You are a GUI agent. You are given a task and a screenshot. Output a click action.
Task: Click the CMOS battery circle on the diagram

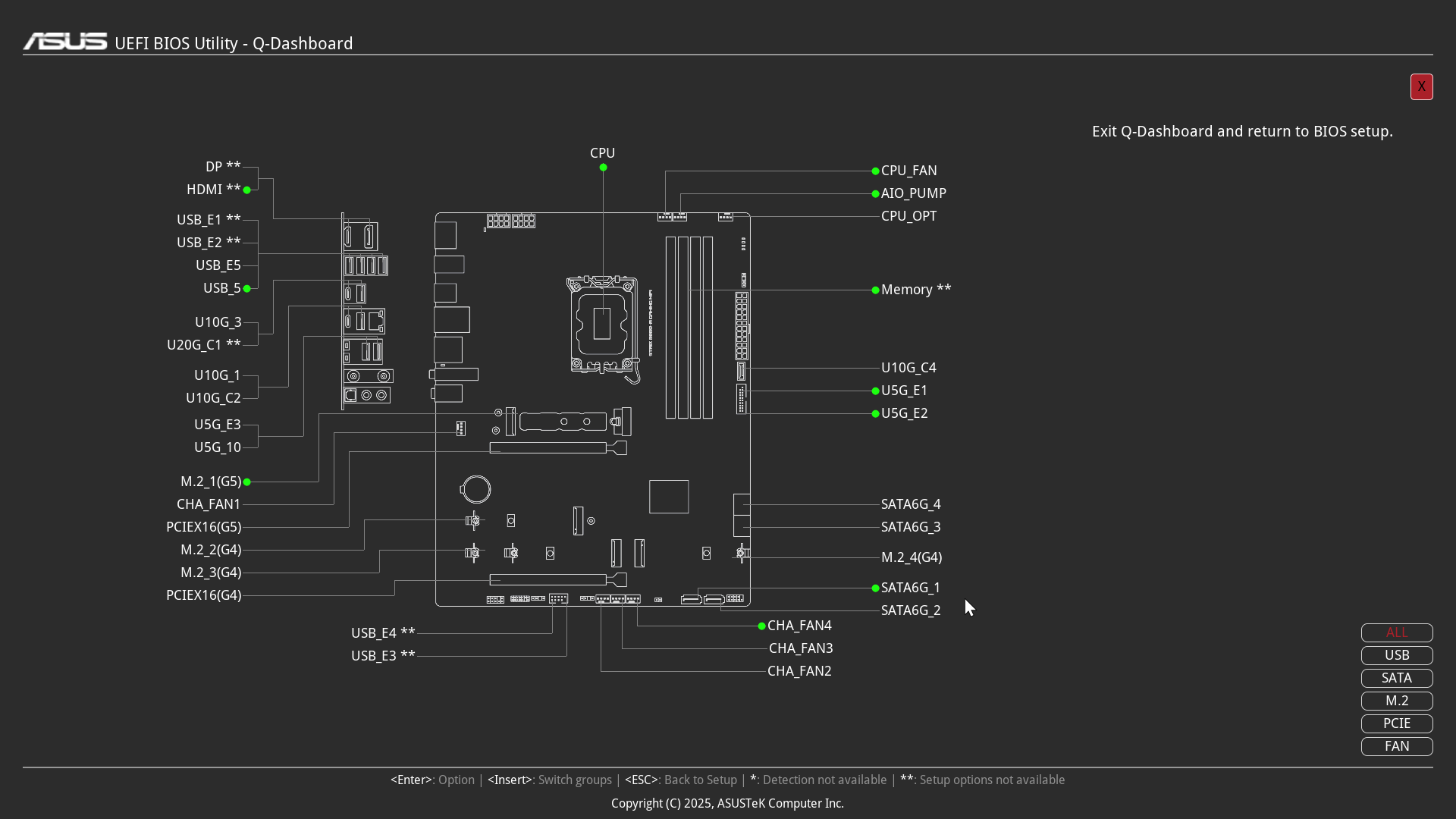click(x=476, y=489)
